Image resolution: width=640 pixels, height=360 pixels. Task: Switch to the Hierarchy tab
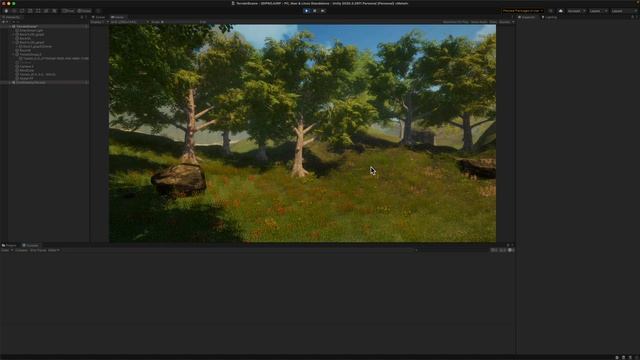12,17
